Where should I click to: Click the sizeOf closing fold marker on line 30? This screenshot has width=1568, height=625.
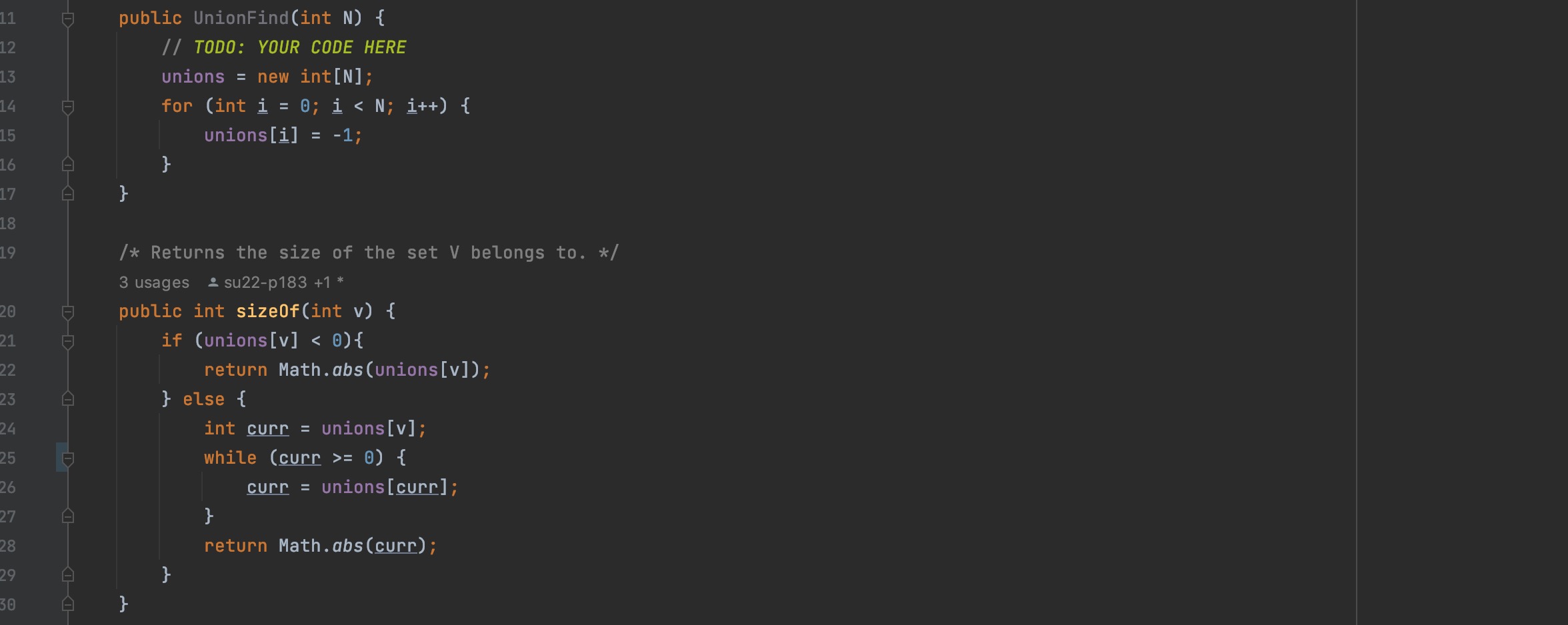67,604
